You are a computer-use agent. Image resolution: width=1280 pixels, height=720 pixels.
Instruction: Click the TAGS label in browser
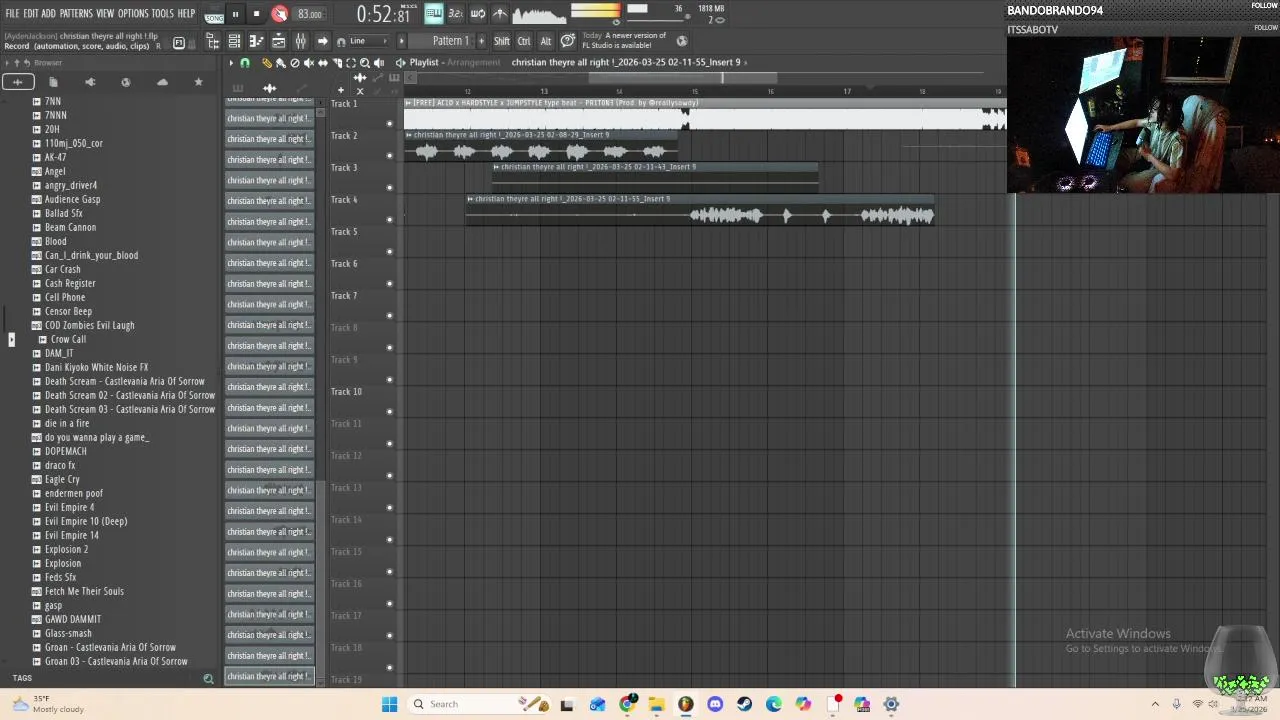point(22,679)
